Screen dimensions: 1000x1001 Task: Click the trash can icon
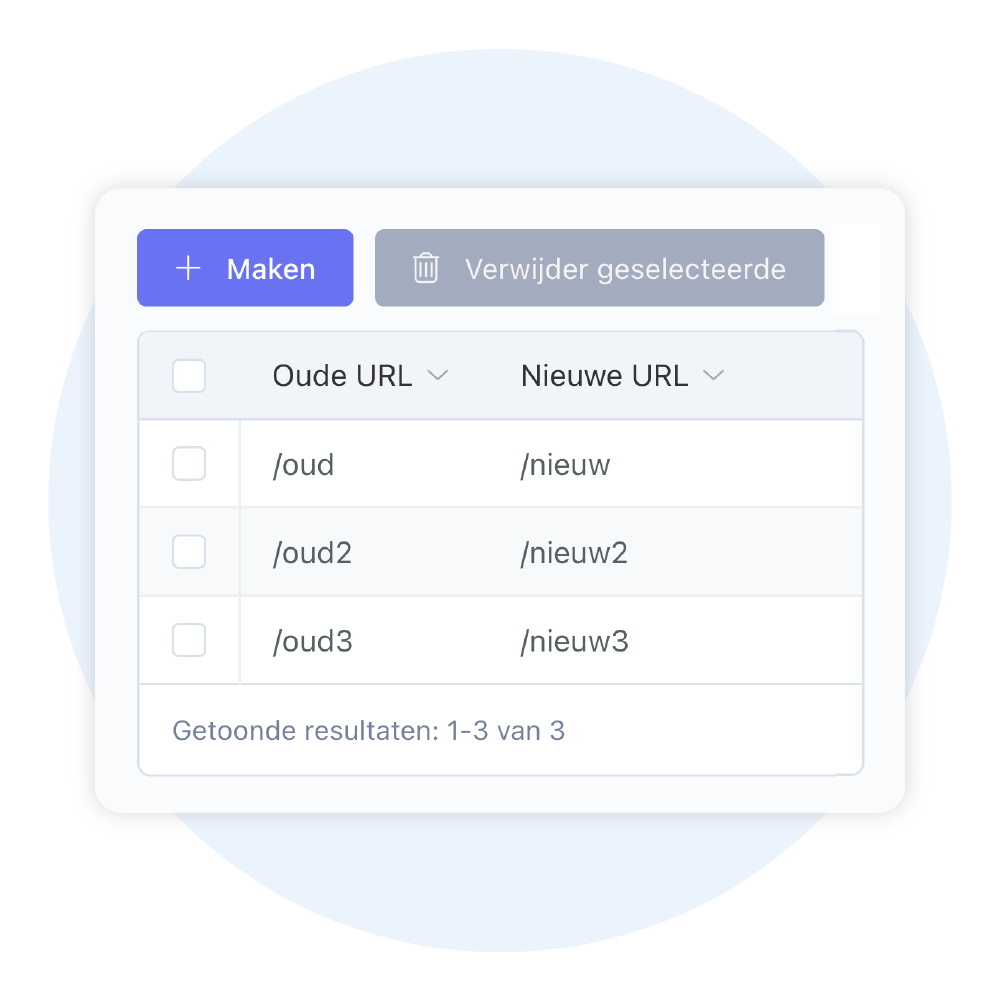click(x=426, y=268)
